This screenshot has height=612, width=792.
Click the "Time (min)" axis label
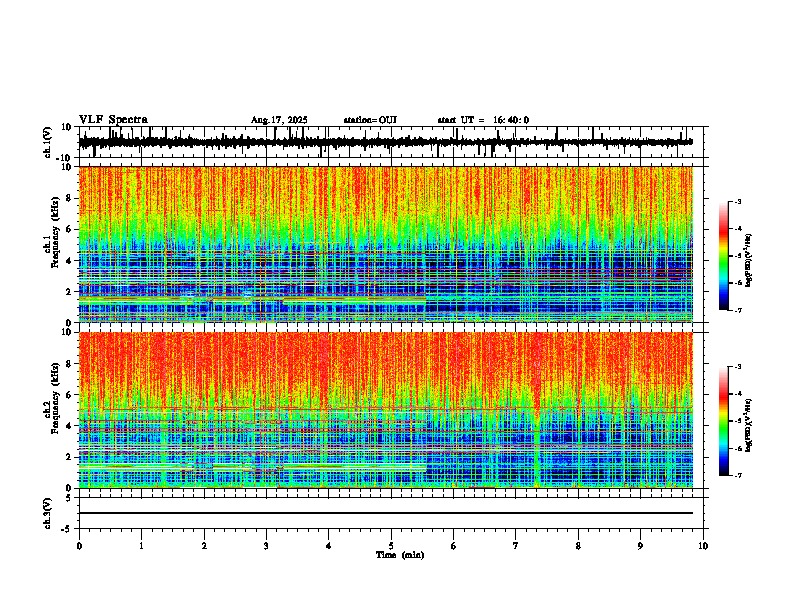[x=400, y=555]
